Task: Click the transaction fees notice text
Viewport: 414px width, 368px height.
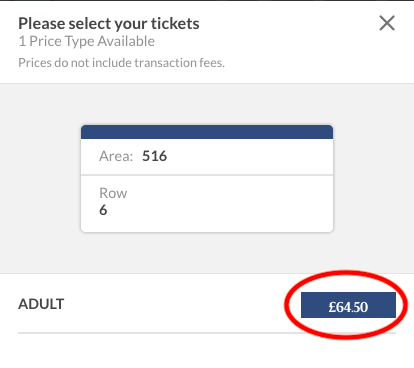Action: pos(121,63)
